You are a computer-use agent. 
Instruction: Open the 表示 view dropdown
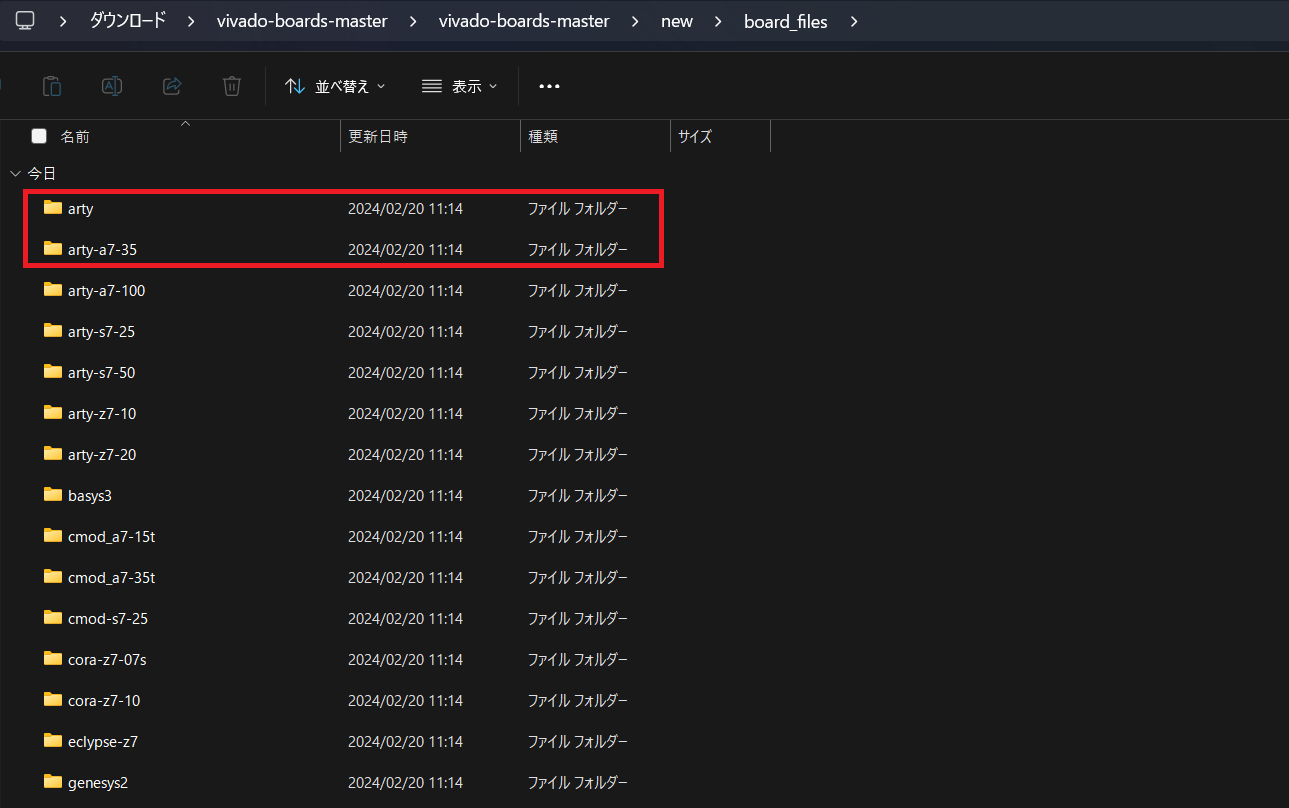pyautogui.click(x=459, y=86)
